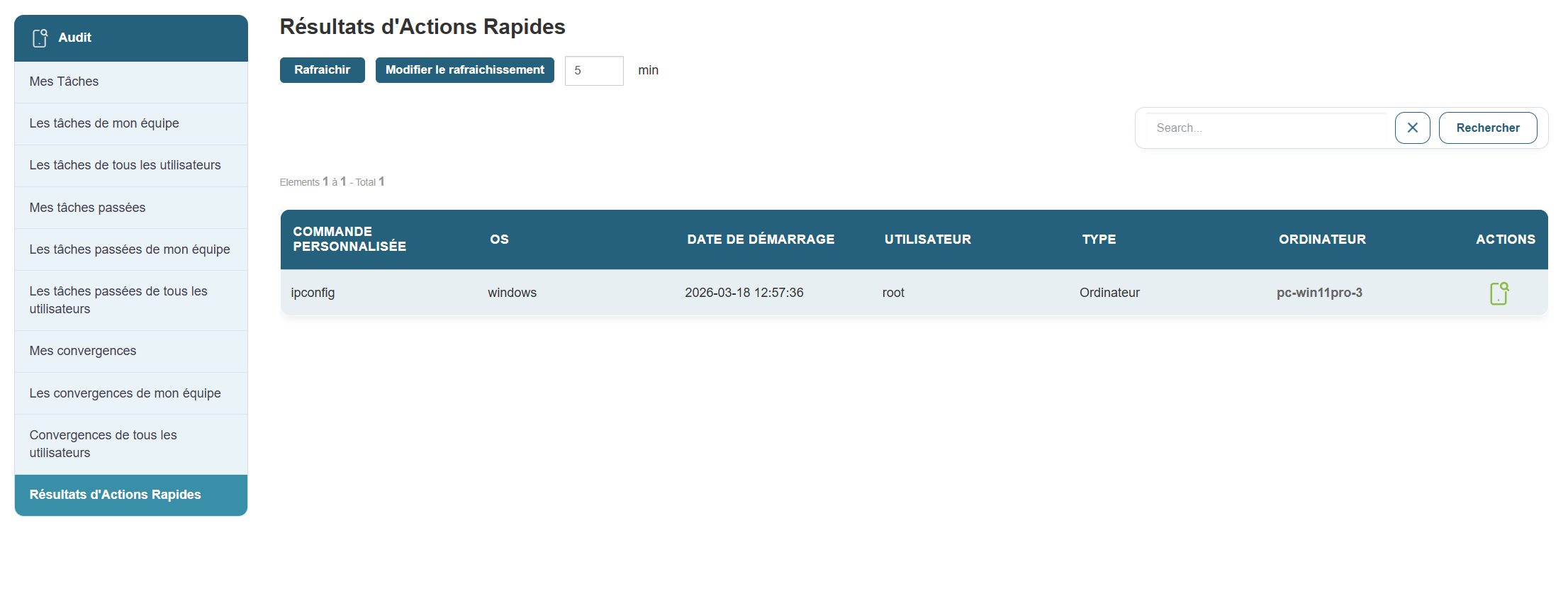Show Mes convergences page

(x=83, y=352)
